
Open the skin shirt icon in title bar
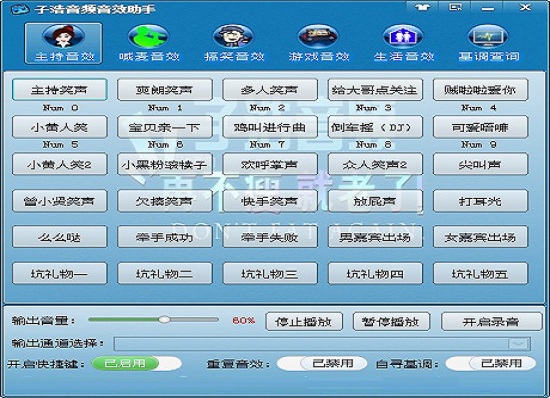(x=422, y=7)
